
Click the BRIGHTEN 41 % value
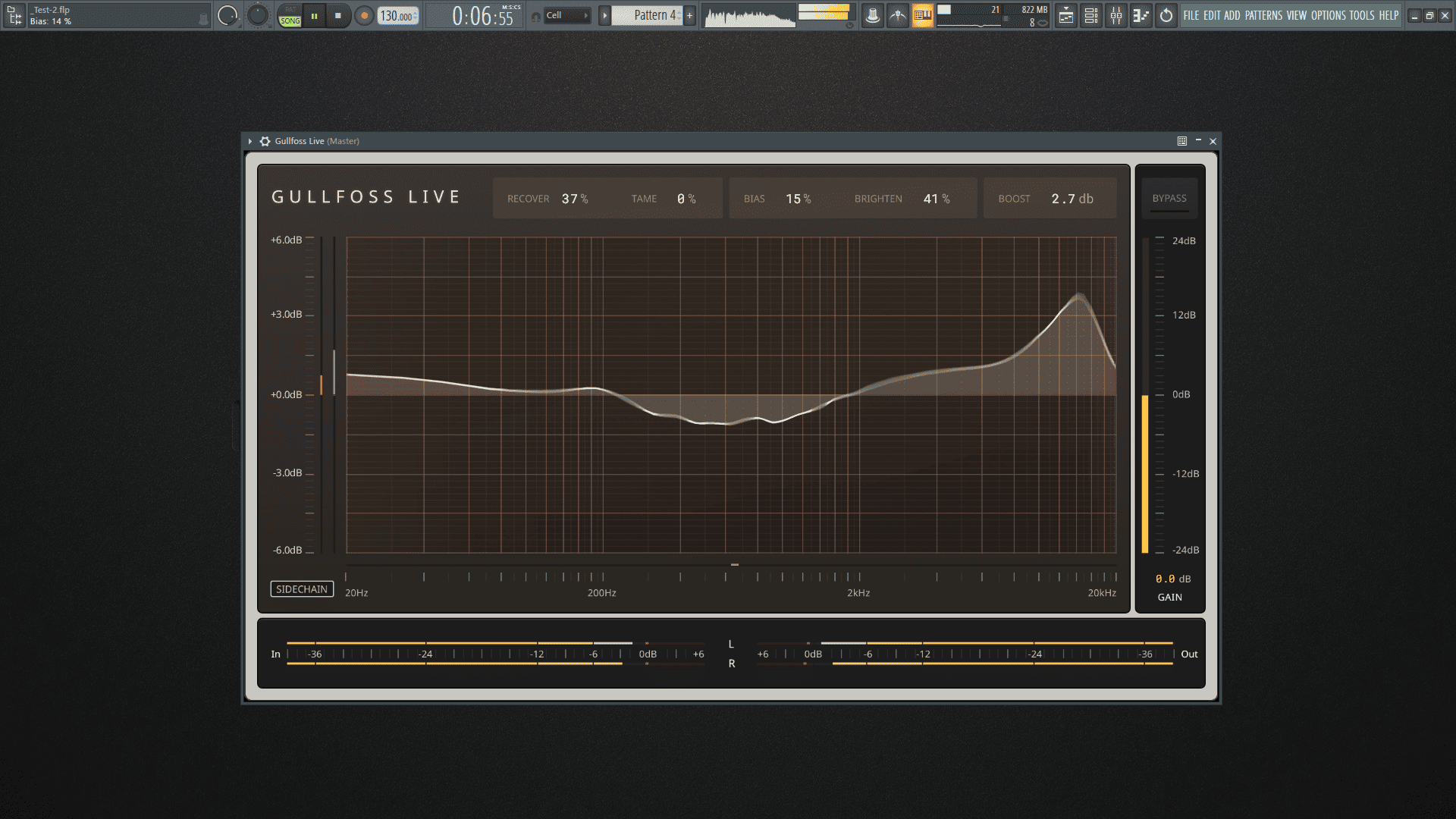(937, 199)
